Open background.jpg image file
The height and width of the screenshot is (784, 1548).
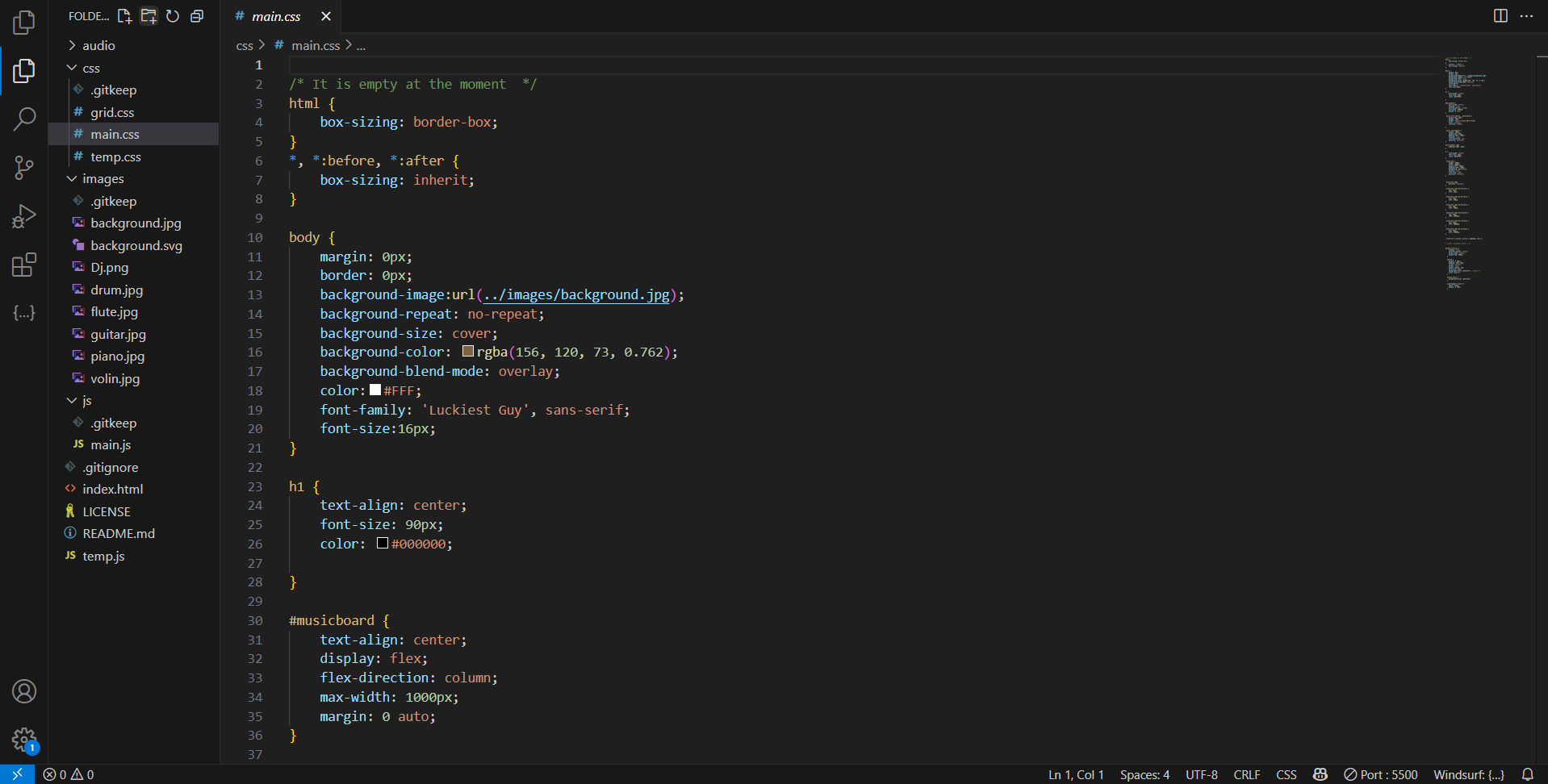point(133,223)
